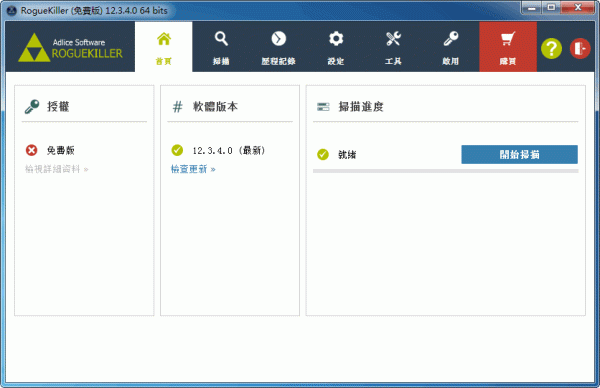Open the 首頁 home tab

tap(163, 47)
